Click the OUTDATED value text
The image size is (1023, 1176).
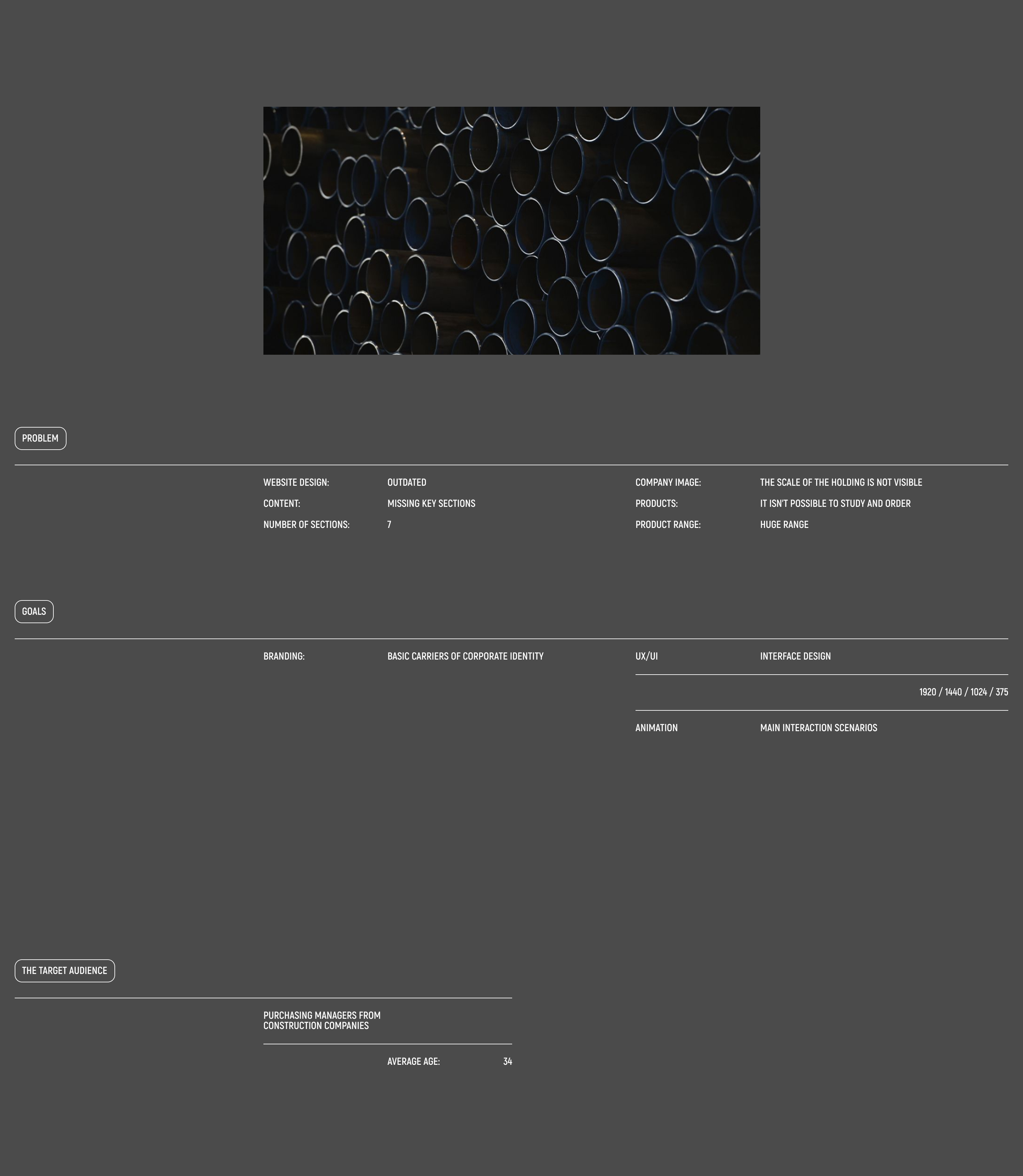(406, 482)
